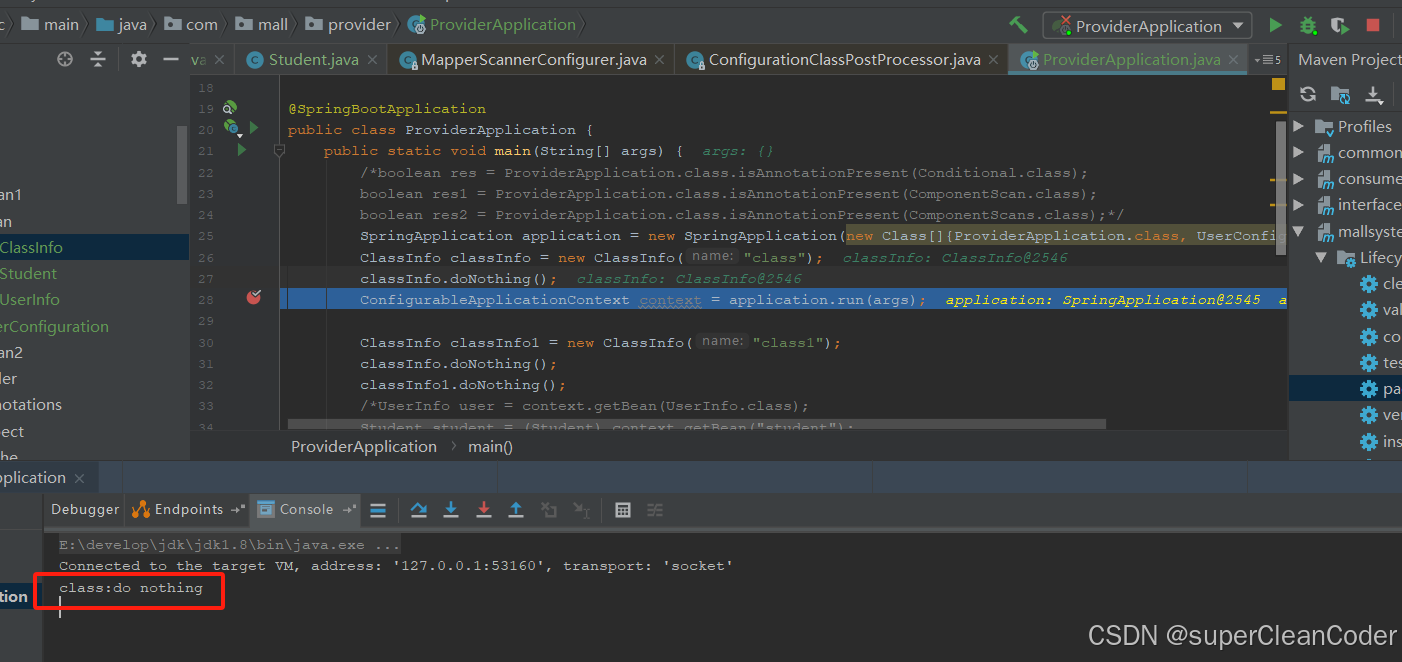Collapse the Lifecycle node in Maven panel
1402x662 pixels.
point(1320,257)
